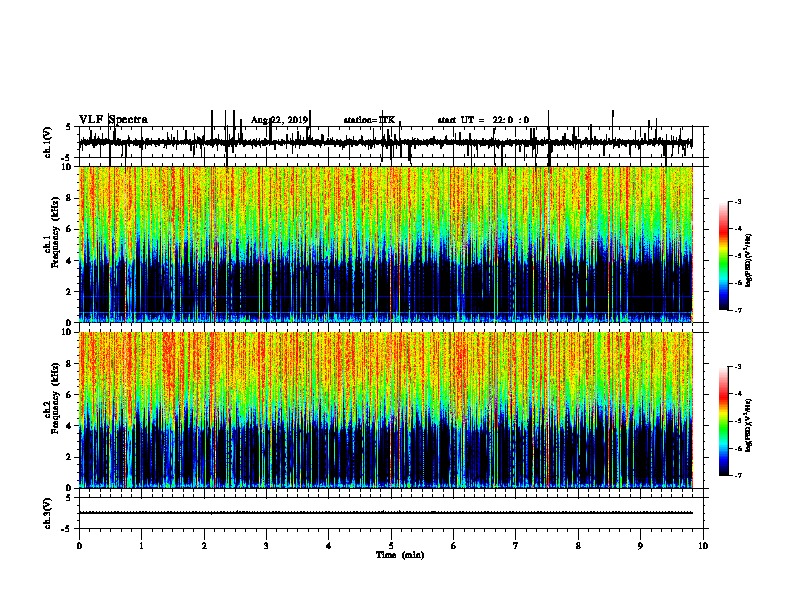Image resolution: width=792 pixels, height=612 pixels.
Task: Click the ch.2 spectrogram color scale bar
Action: (x=724, y=421)
